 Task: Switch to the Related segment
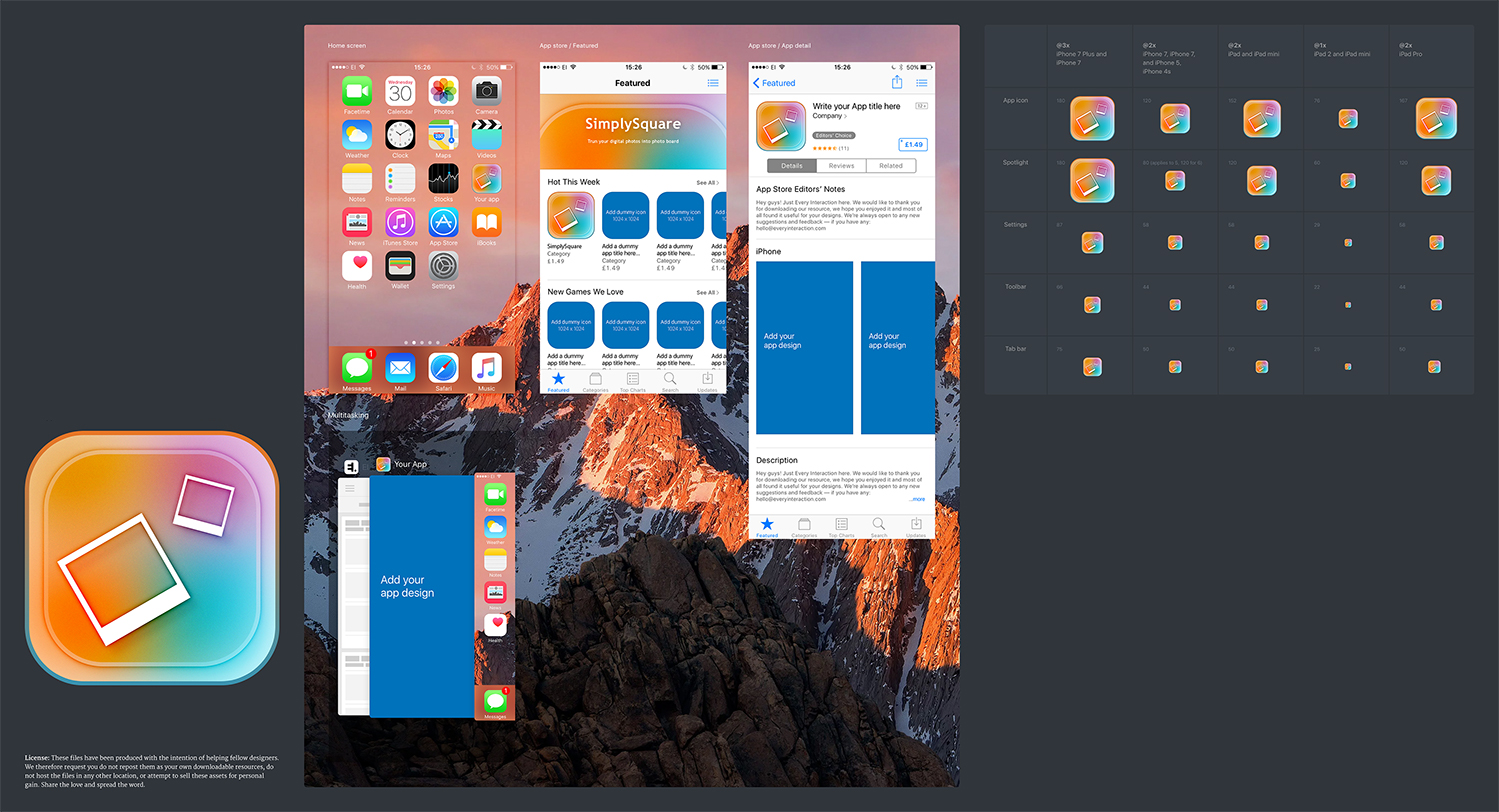click(890, 166)
